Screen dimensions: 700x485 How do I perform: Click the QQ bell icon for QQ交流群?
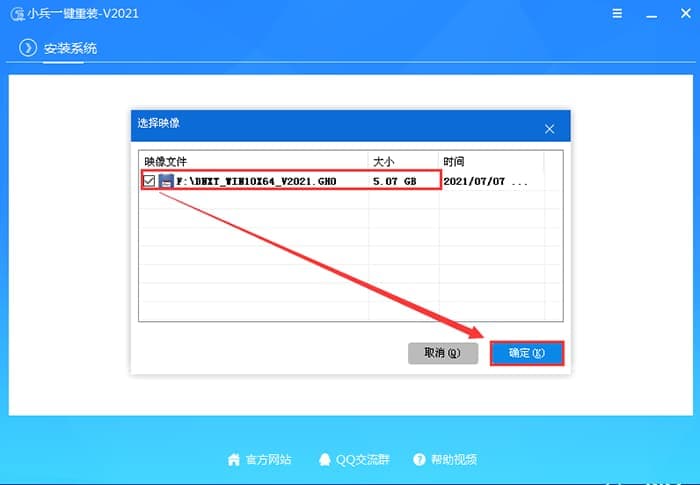(x=324, y=459)
